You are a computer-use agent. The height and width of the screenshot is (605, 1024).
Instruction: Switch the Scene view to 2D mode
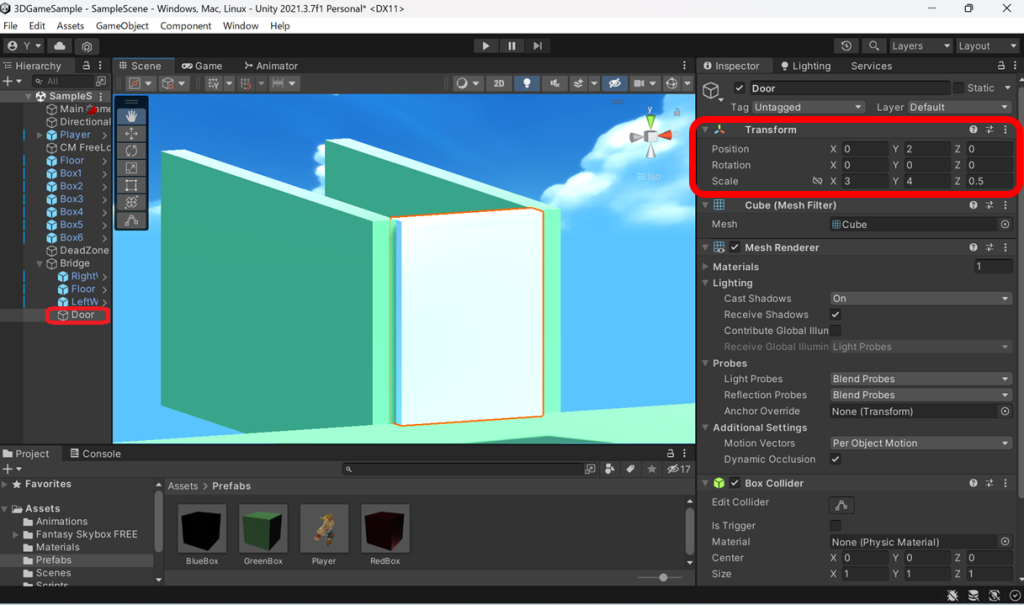point(499,83)
